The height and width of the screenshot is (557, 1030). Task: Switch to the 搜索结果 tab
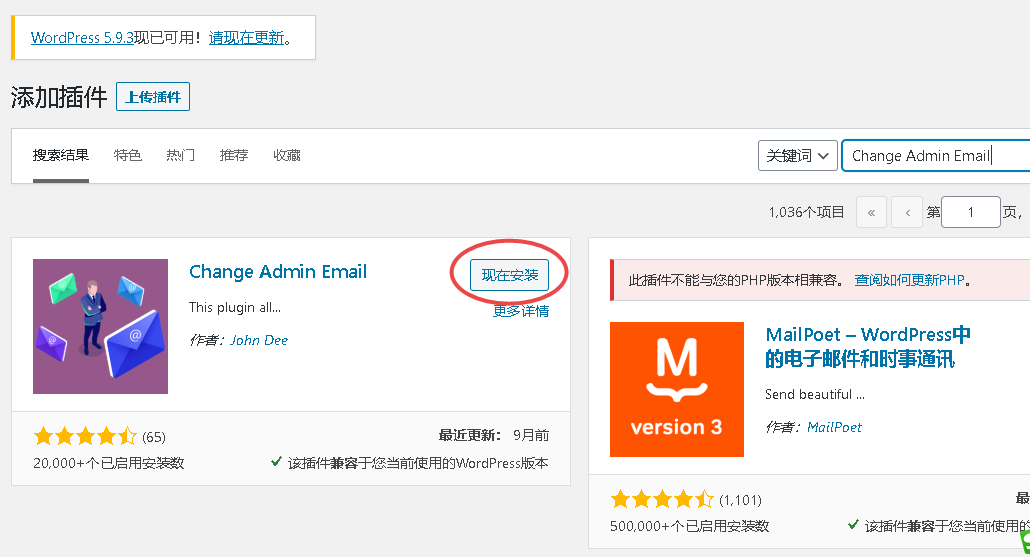click(x=61, y=155)
